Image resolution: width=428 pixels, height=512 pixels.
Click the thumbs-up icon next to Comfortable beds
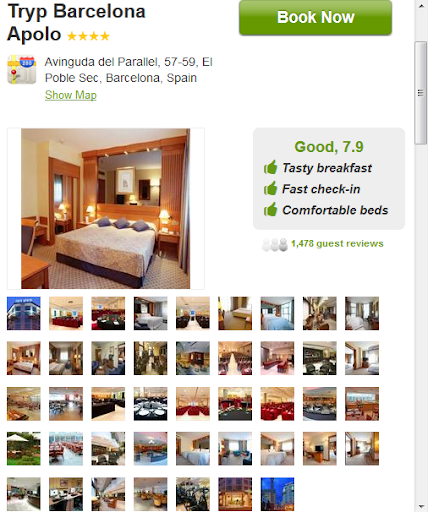coord(270,210)
